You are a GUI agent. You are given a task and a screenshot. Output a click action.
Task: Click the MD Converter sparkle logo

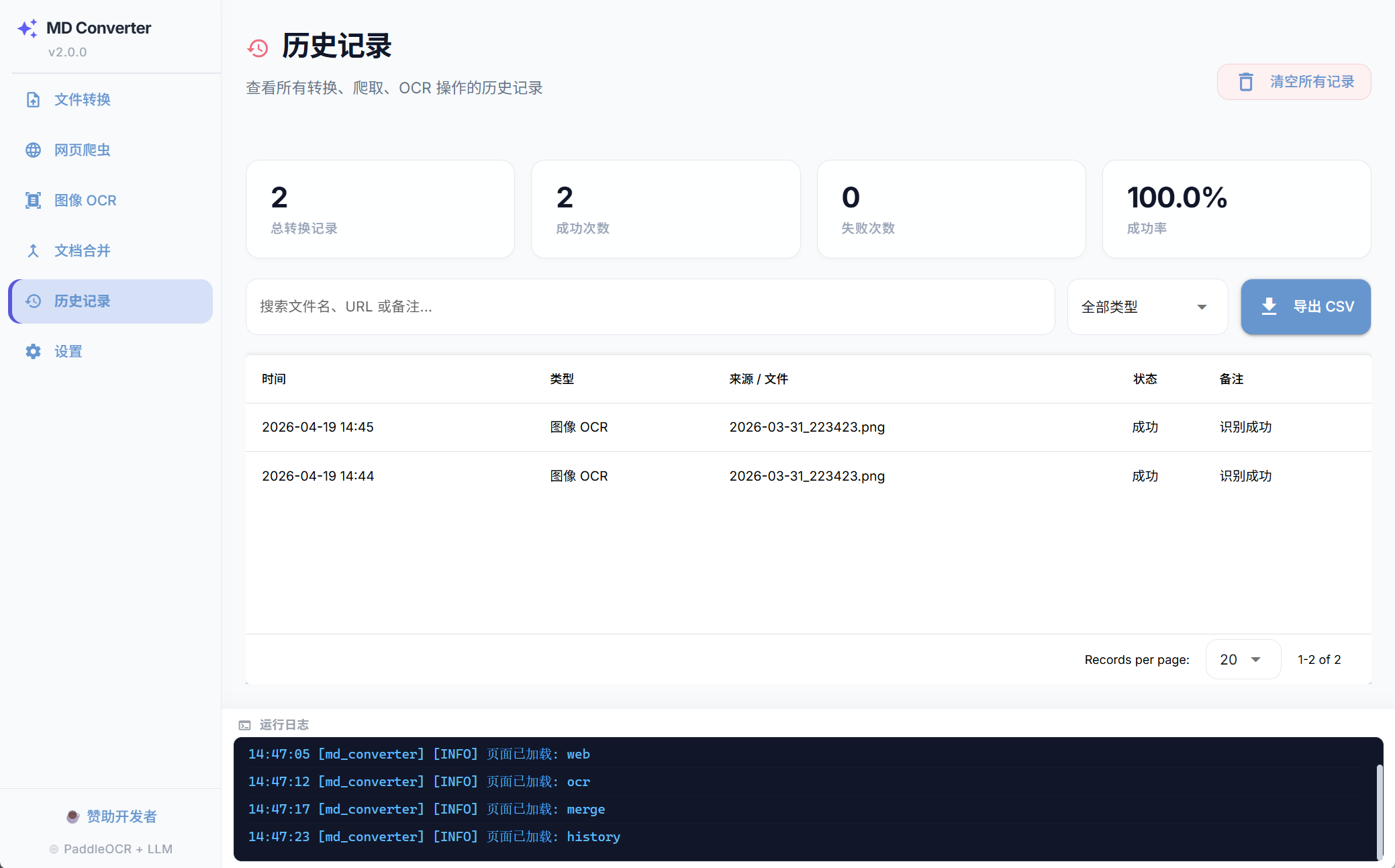click(28, 28)
